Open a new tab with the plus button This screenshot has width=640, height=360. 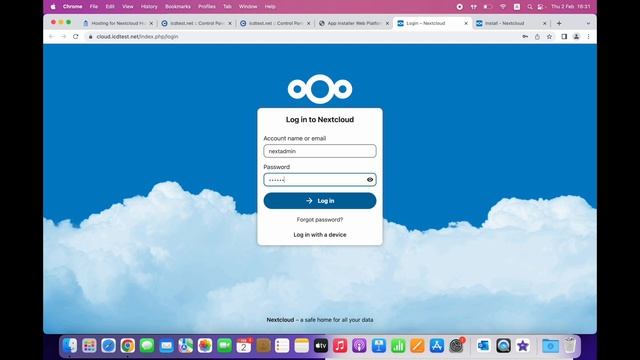click(559, 23)
